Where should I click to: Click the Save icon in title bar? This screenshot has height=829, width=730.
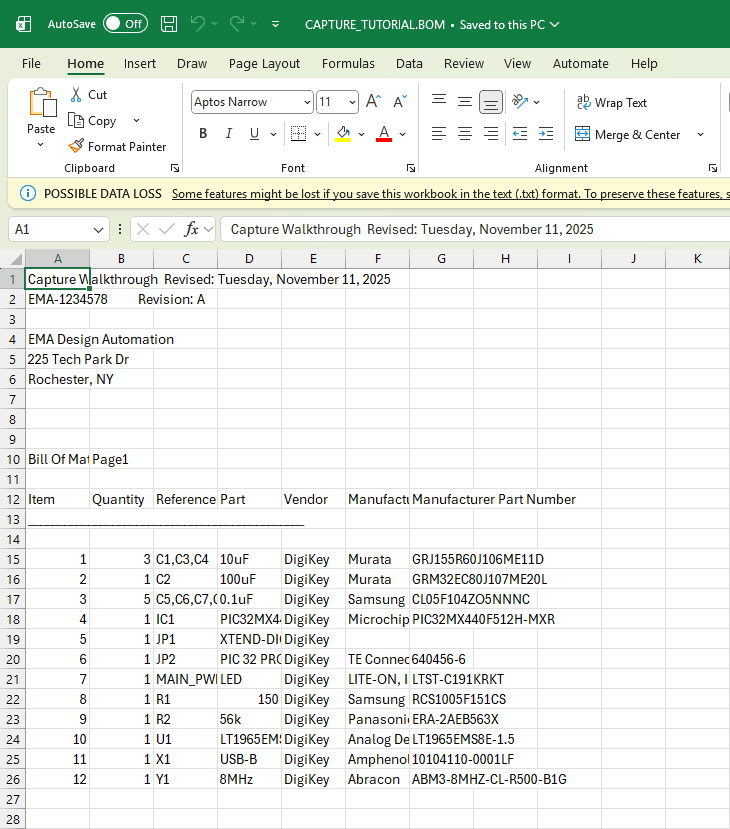pos(169,23)
